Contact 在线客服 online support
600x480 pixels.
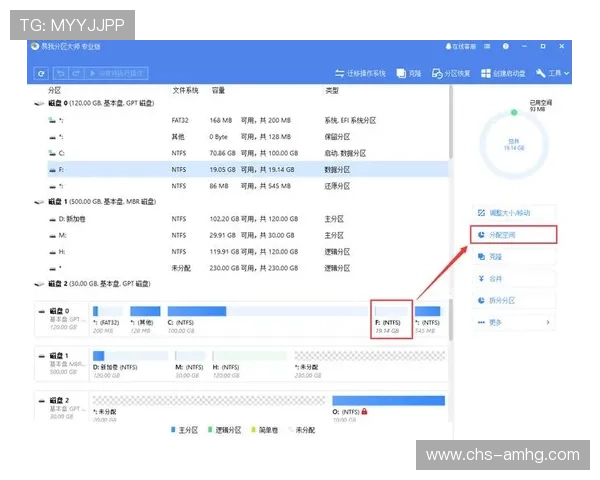(461, 46)
